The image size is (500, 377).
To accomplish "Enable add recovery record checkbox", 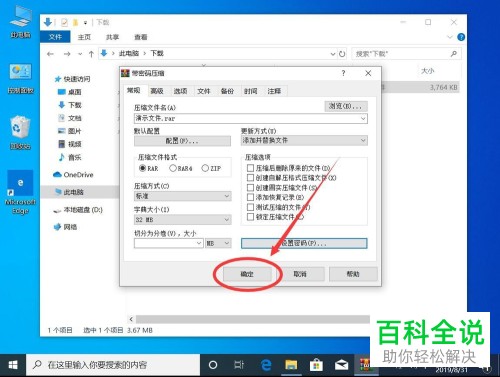I will point(250,197).
